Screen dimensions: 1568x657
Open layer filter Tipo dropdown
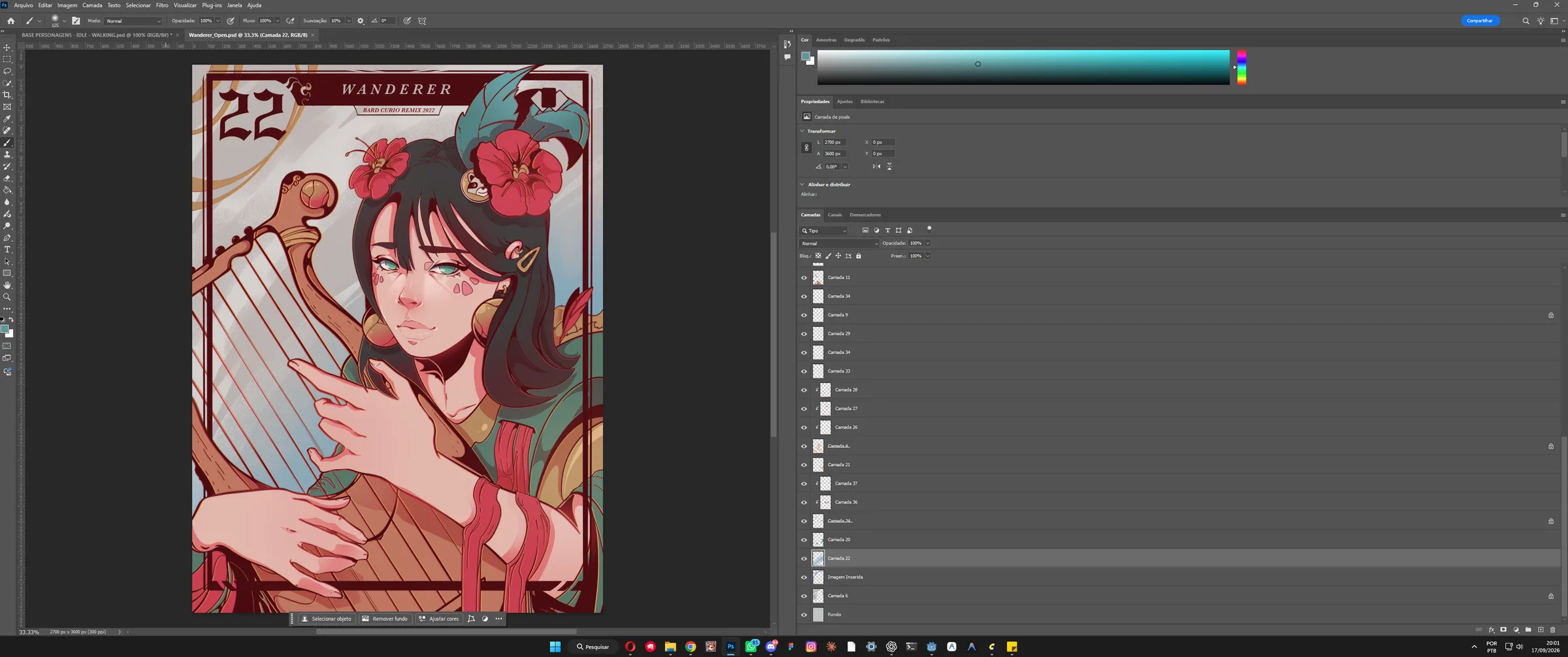[824, 231]
